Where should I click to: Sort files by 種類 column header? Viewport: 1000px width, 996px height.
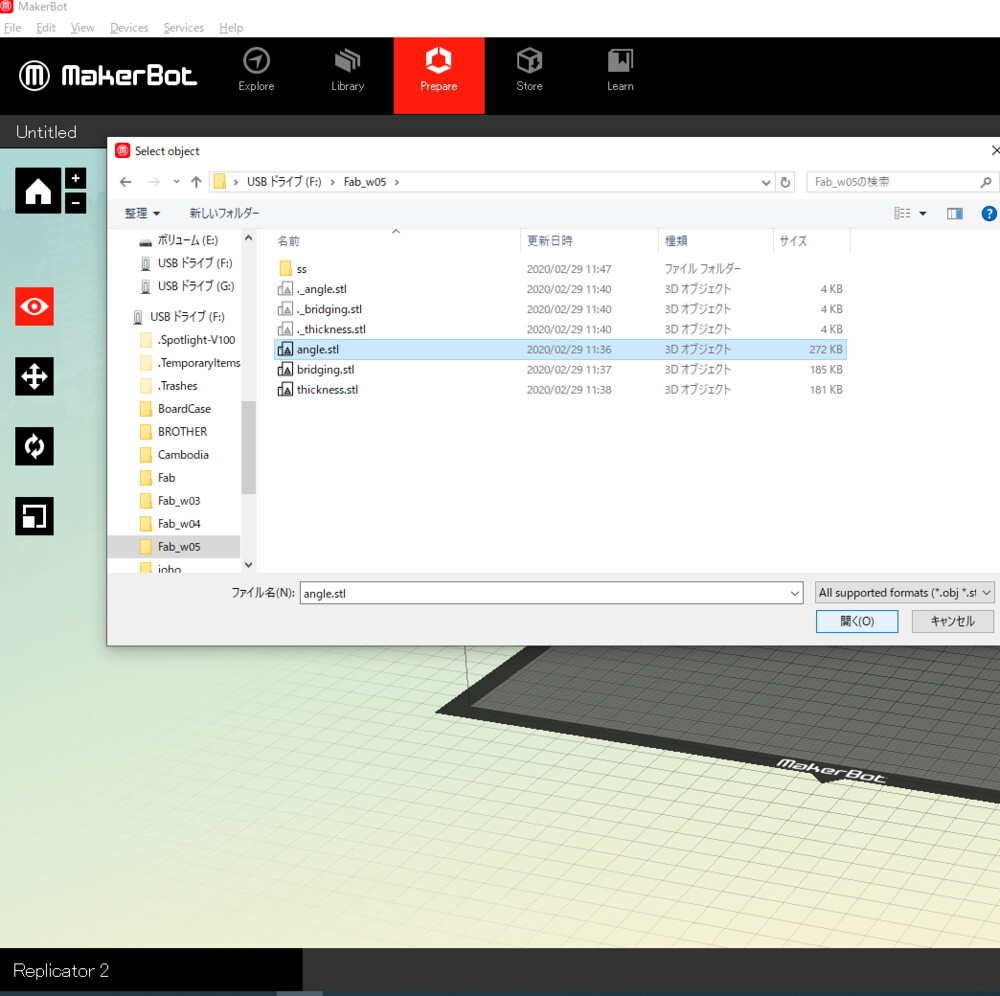pos(716,241)
